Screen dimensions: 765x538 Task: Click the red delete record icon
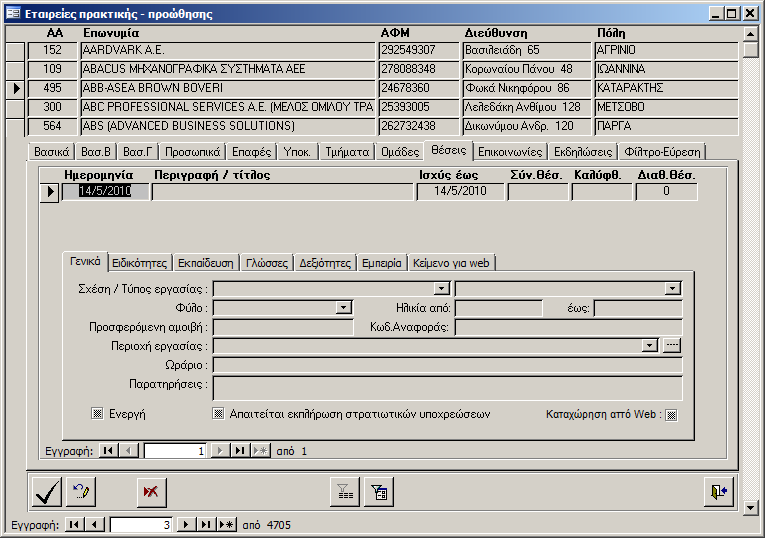152,491
